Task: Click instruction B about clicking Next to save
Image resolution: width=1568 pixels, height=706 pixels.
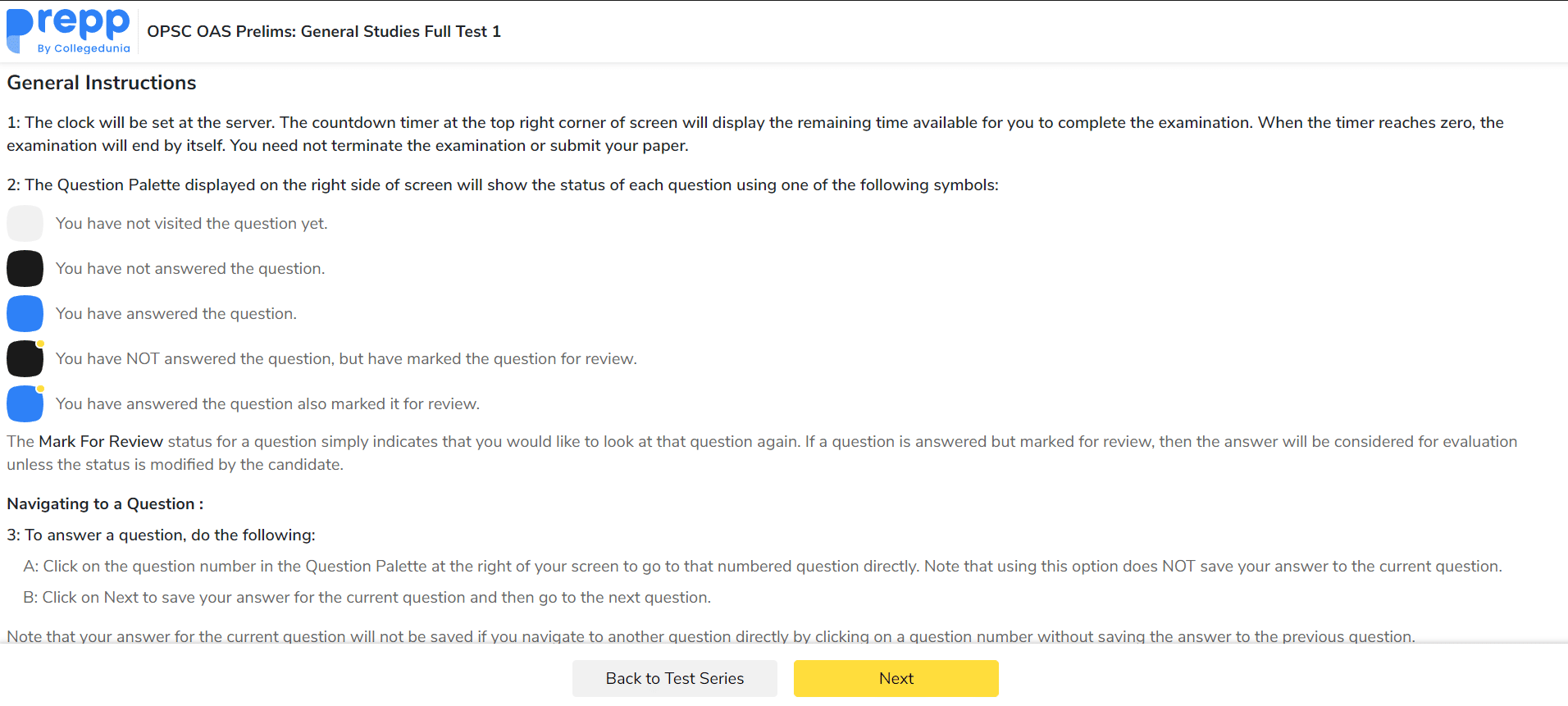Action: [367, 598]
